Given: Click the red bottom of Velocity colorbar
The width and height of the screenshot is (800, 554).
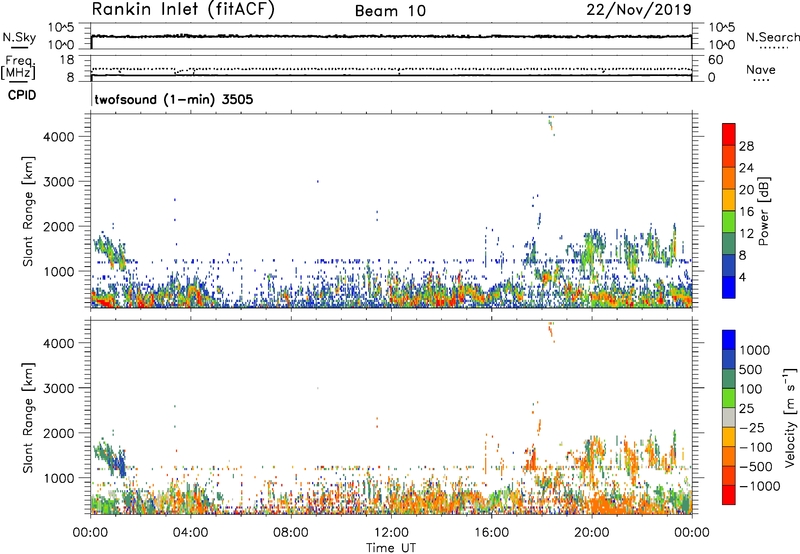Looking at the screenshot, I should (729, 495).
